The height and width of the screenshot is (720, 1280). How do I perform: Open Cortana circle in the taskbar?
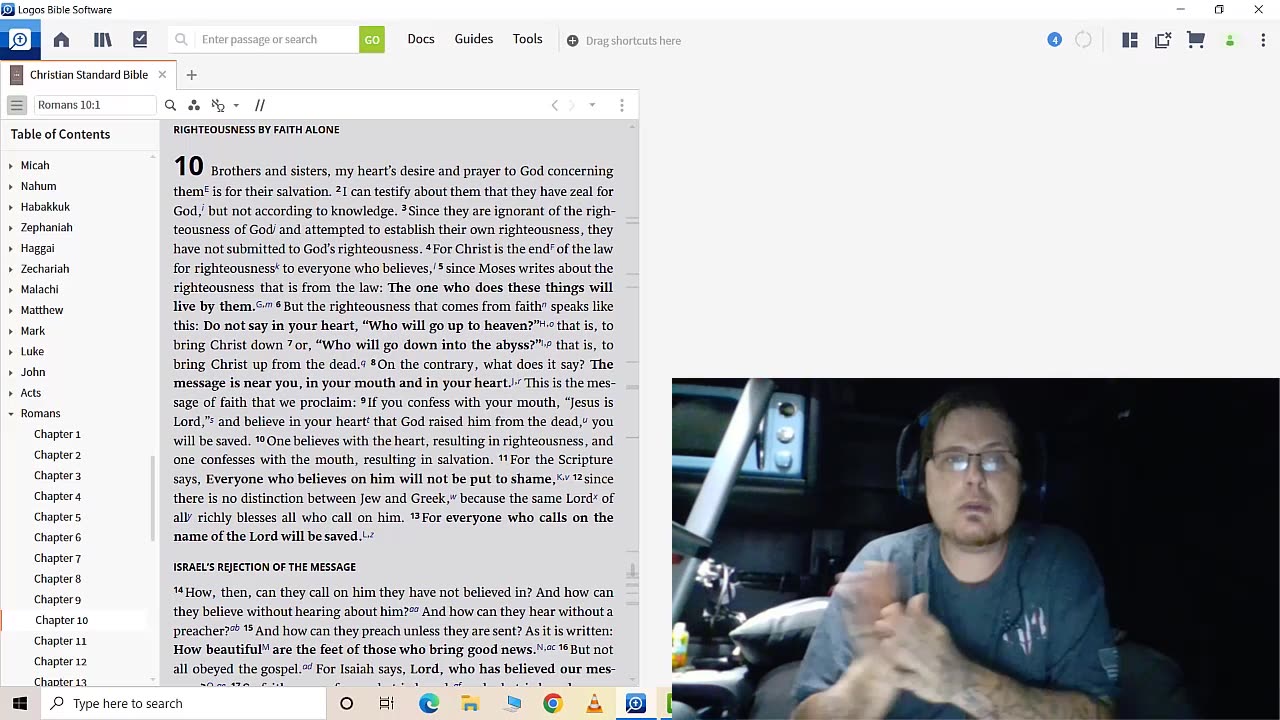point(346,703)
